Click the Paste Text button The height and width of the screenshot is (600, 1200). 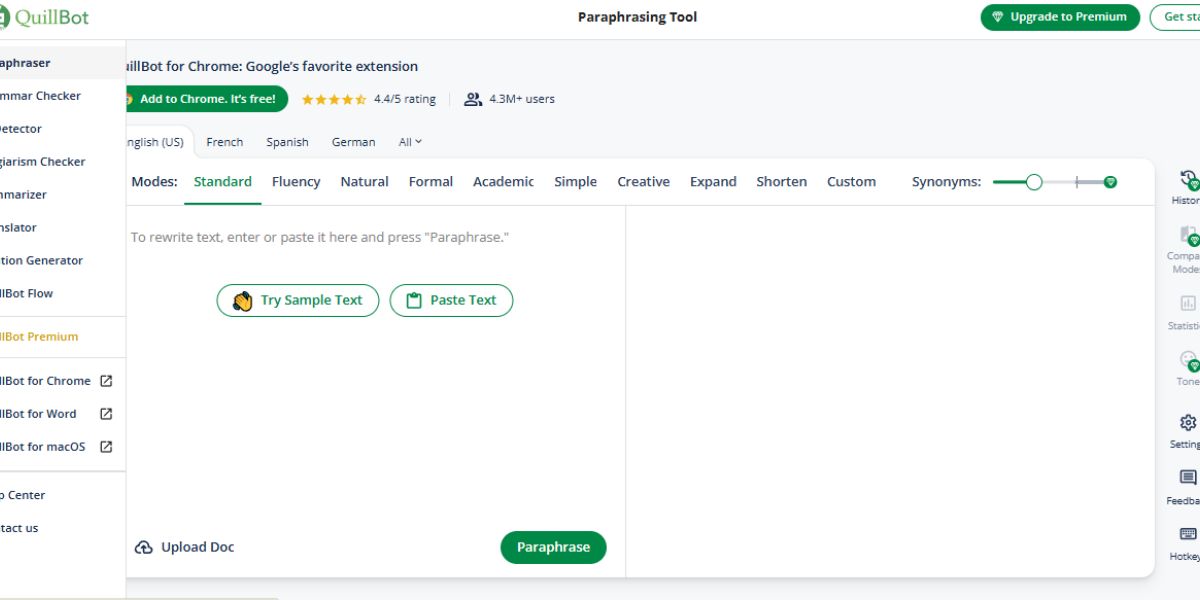451,300
